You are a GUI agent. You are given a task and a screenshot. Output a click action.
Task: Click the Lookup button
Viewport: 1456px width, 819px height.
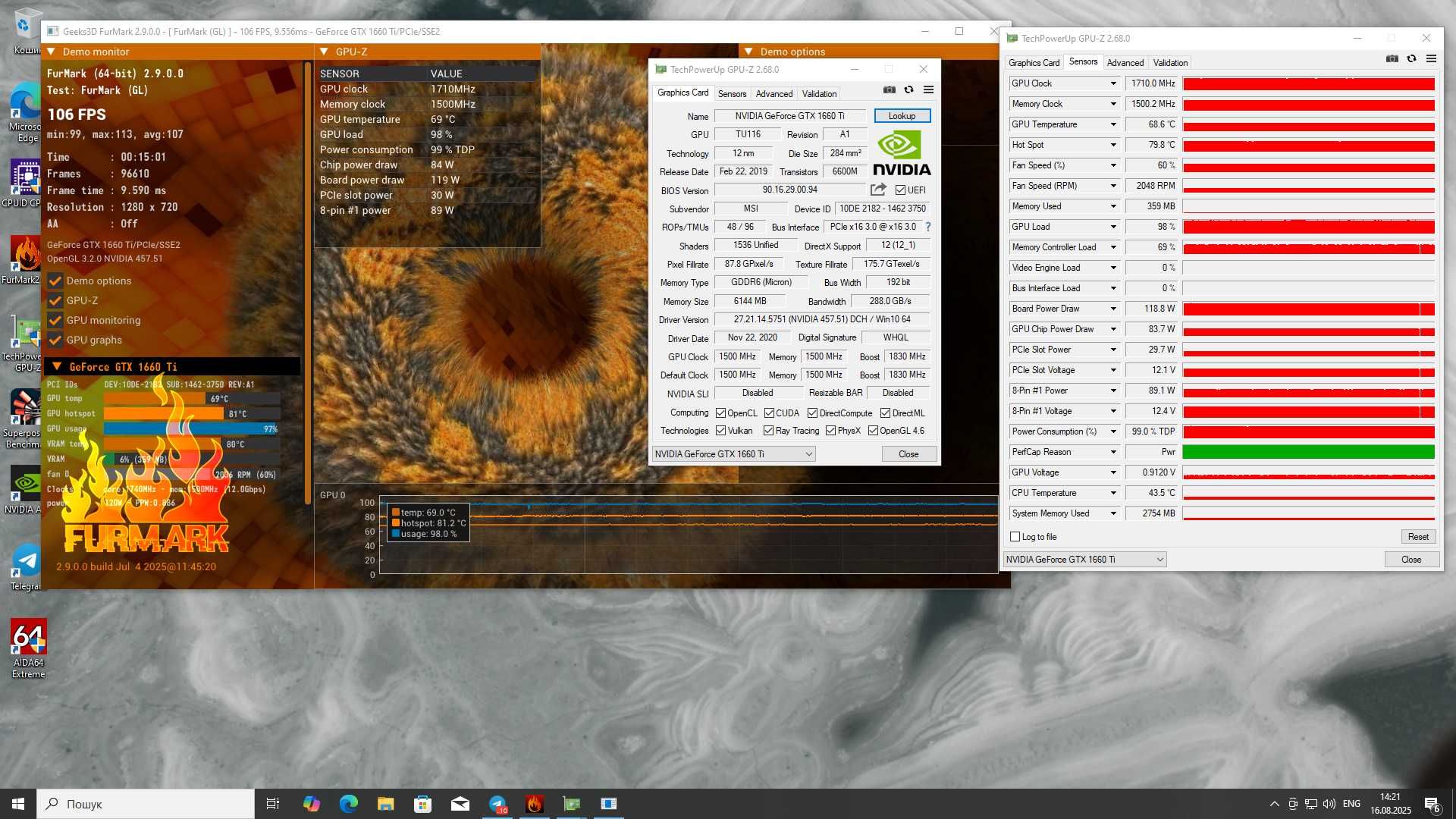point(902,116)
